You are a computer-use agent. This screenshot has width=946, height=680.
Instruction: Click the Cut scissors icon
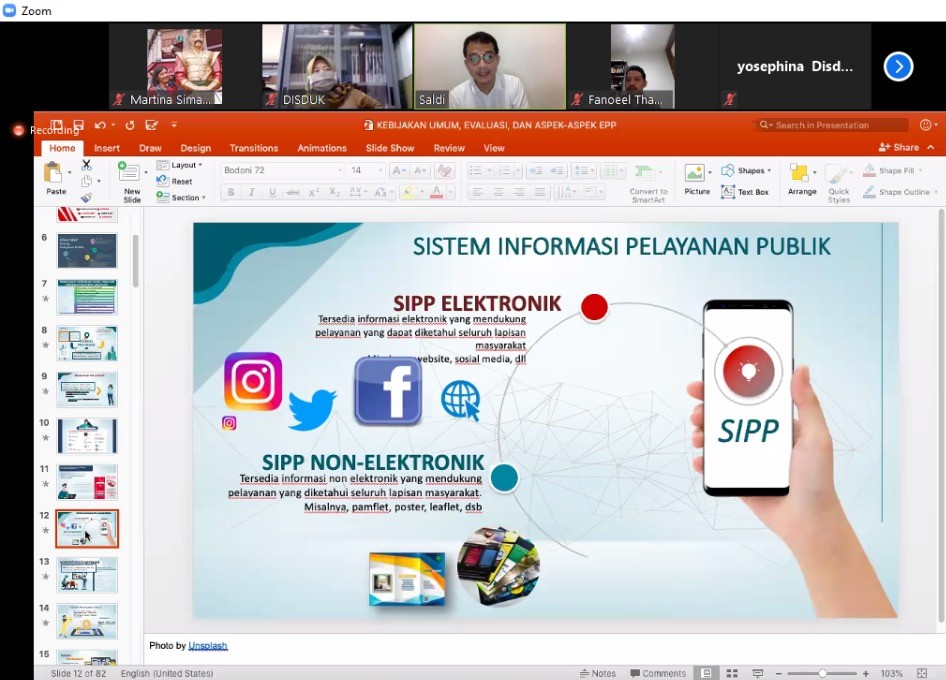click(x=87, y=165)
